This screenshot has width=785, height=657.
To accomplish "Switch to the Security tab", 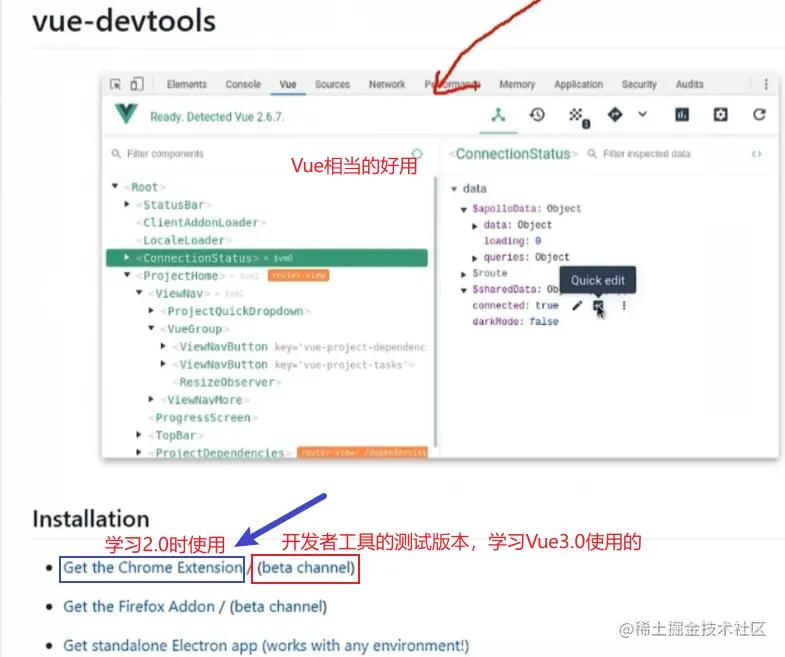I will click(x=639, y=84).
